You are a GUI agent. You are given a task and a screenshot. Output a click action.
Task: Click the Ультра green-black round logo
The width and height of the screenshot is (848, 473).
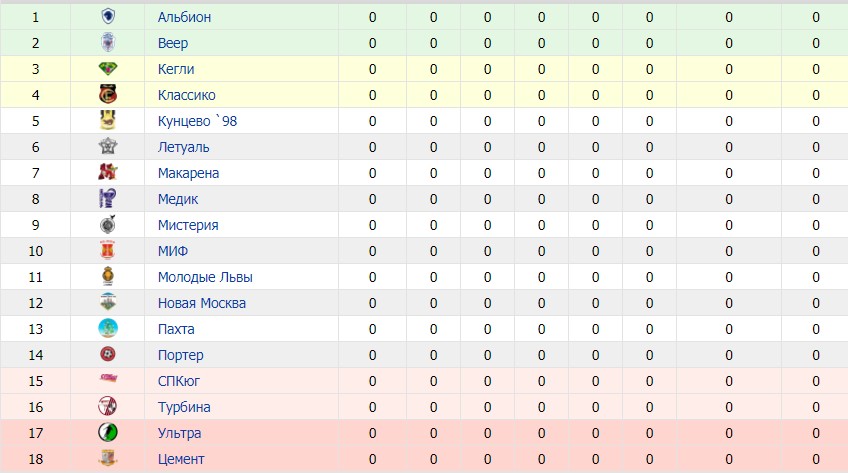(108, 432)
